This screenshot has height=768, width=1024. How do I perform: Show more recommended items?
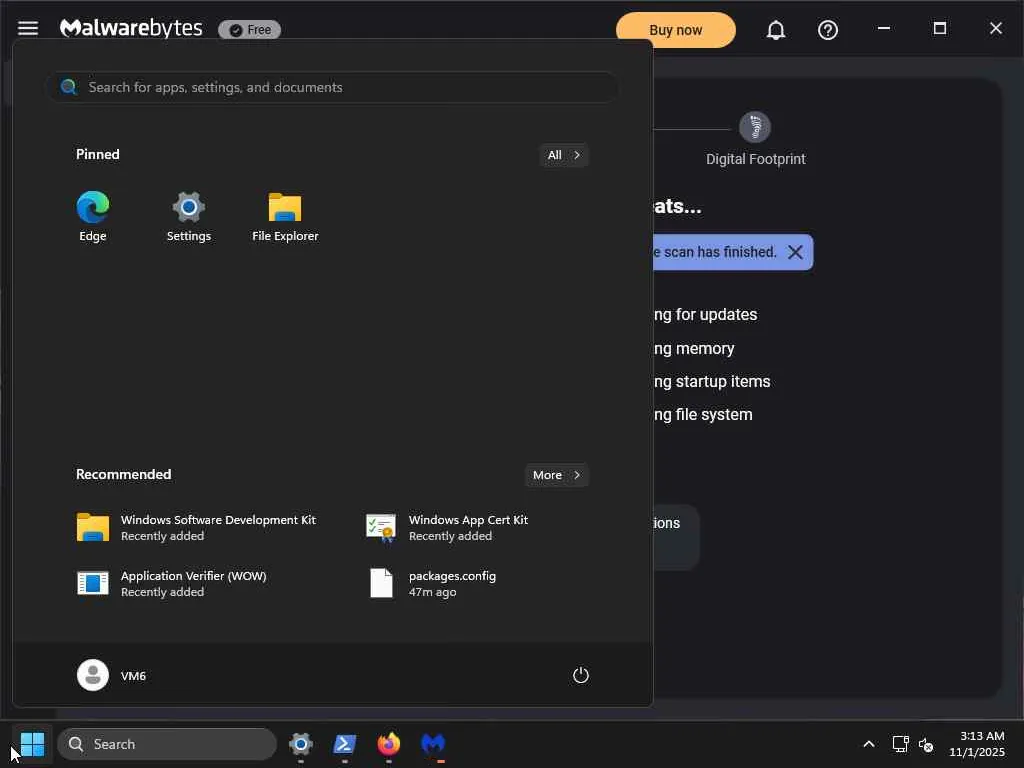pos(556,475)
